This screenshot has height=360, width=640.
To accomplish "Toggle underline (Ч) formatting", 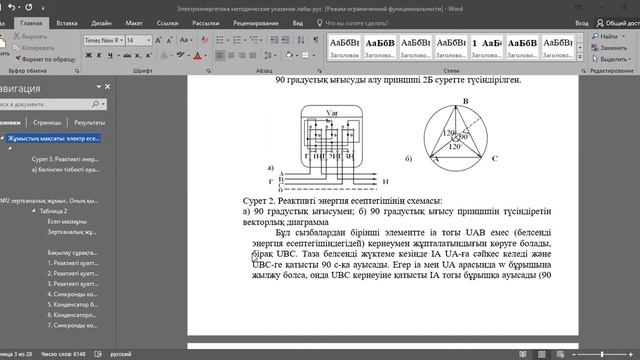I will pos(110,55).
